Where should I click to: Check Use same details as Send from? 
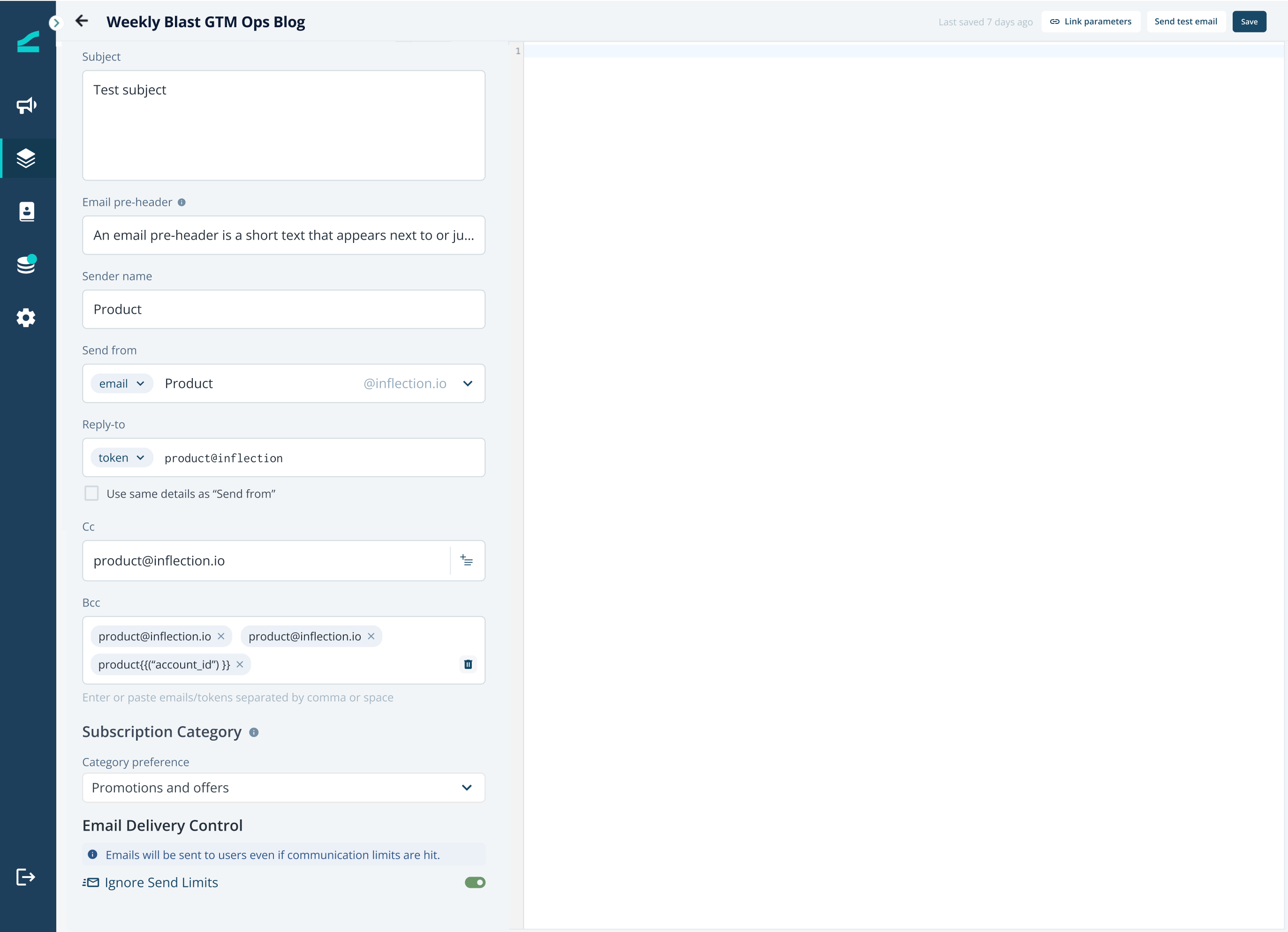[x=91, y=493]
